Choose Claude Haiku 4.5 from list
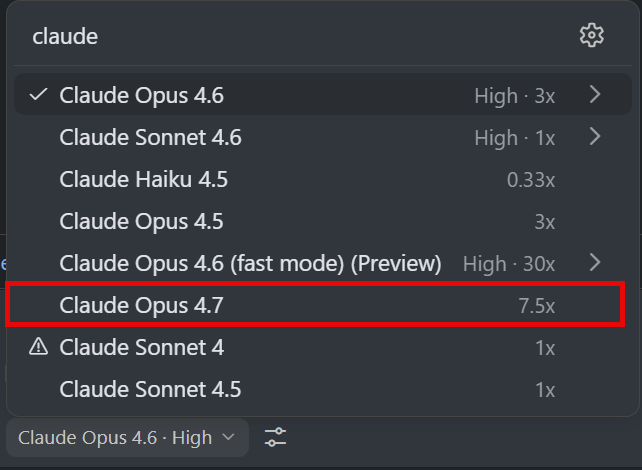 tap(143, 179)
